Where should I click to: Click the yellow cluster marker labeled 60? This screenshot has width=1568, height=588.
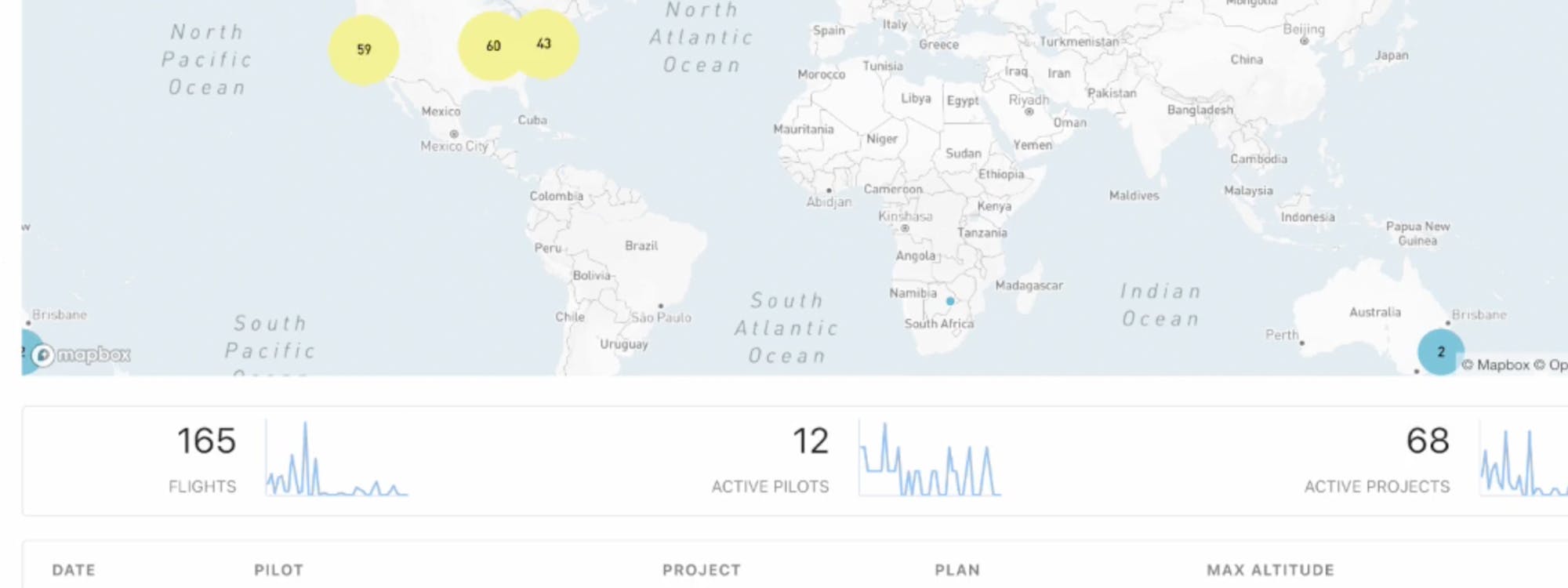[491, 46]
